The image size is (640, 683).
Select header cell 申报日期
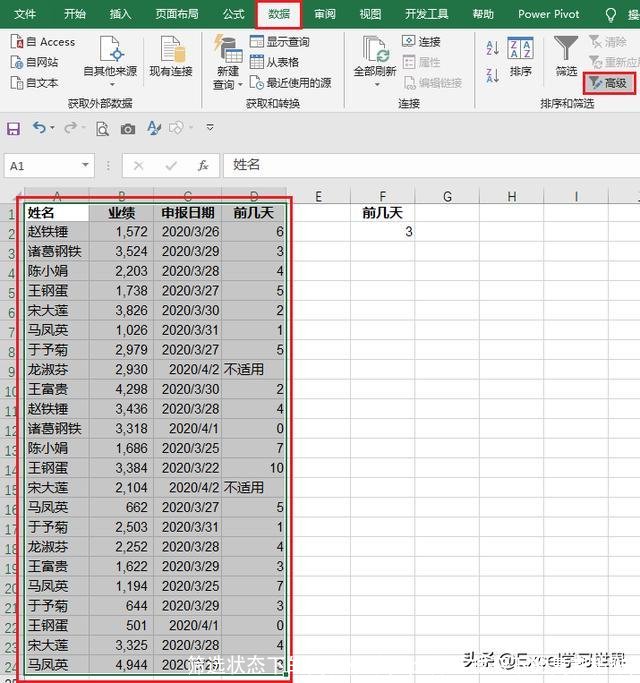(x=187, y=213)
